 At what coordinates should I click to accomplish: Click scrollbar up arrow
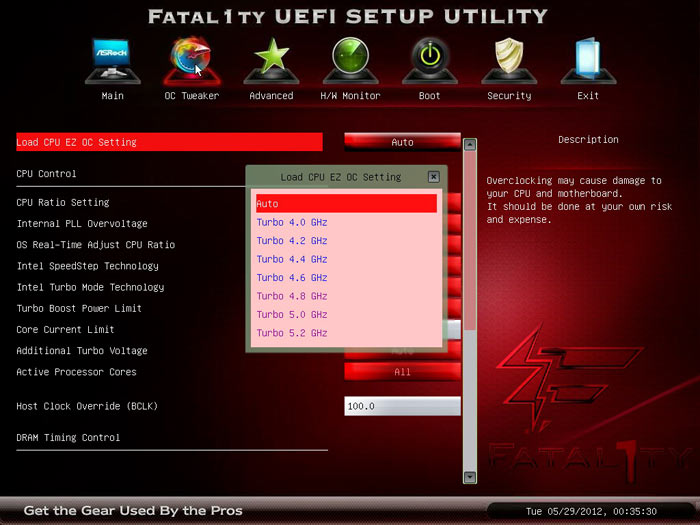click(470, 144)
